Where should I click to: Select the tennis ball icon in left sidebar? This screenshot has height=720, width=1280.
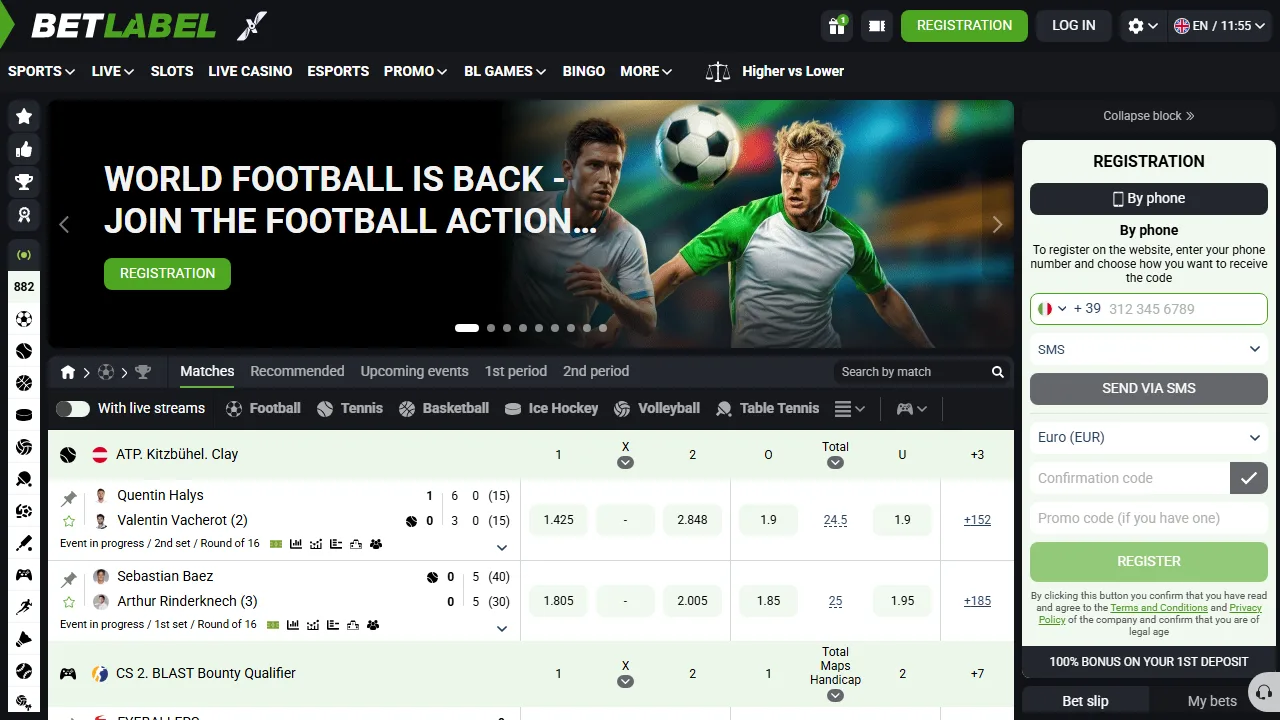(24, 351)
